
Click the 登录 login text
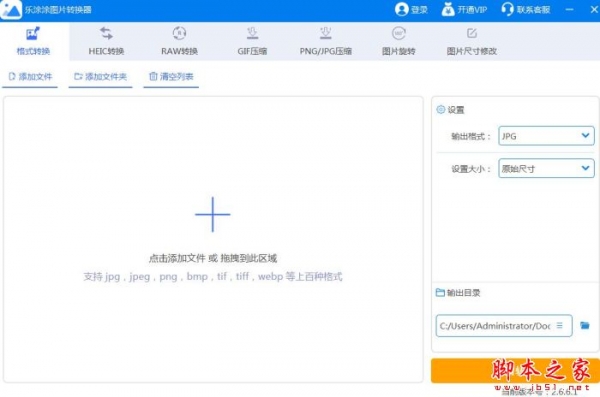point(419,10)
